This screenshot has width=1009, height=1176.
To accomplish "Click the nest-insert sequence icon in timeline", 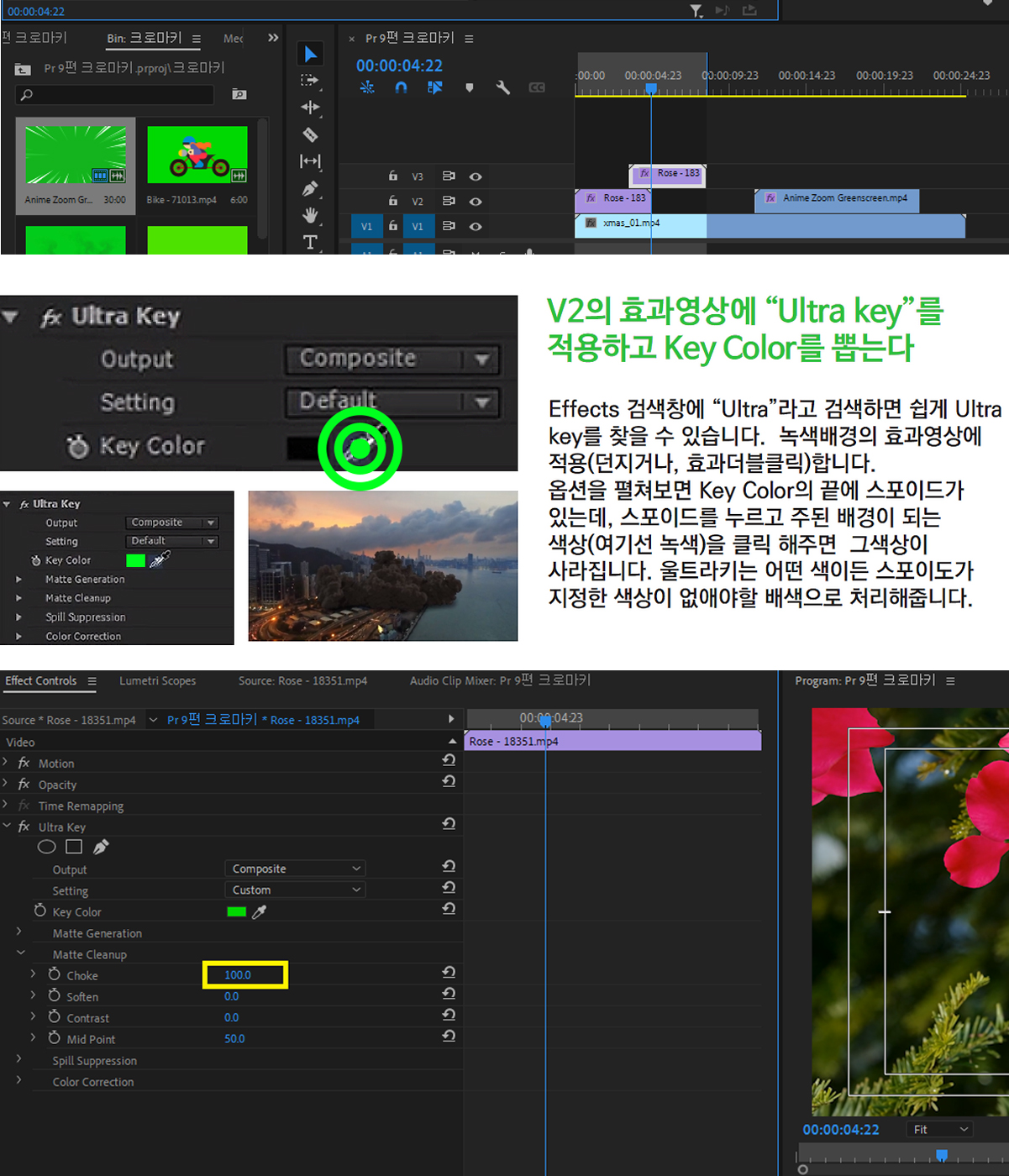I will coord(367,87).
